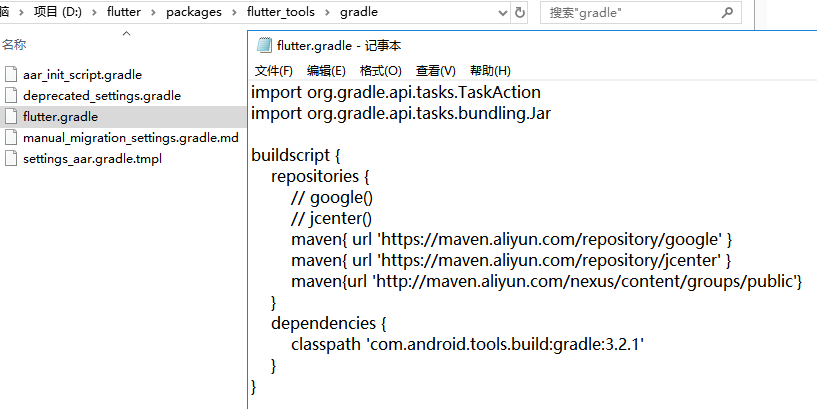Click the deprecated_settings.gradle file icon

point(11,95)
